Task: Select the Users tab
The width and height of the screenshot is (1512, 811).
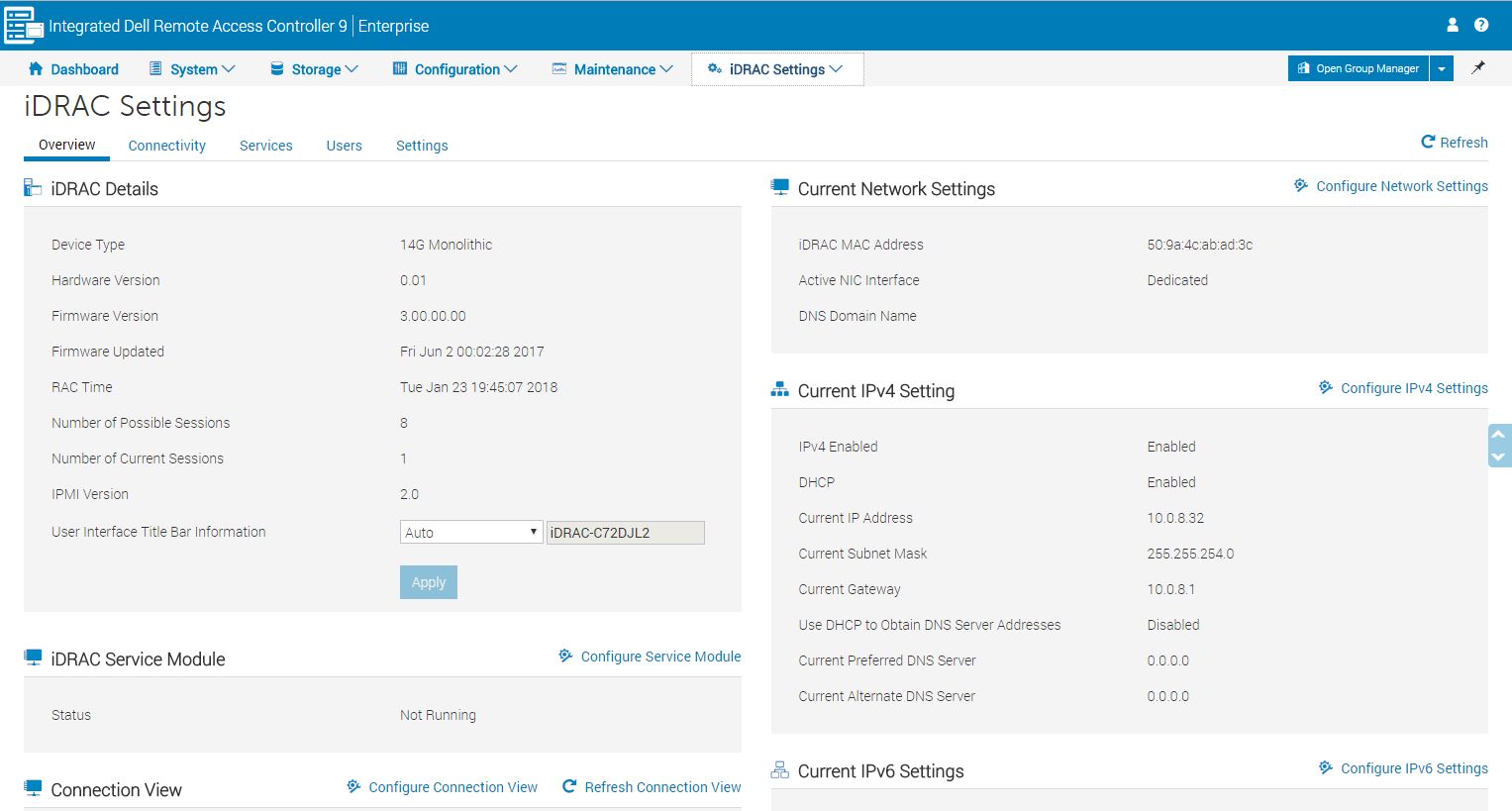Action: click(344, 146)
